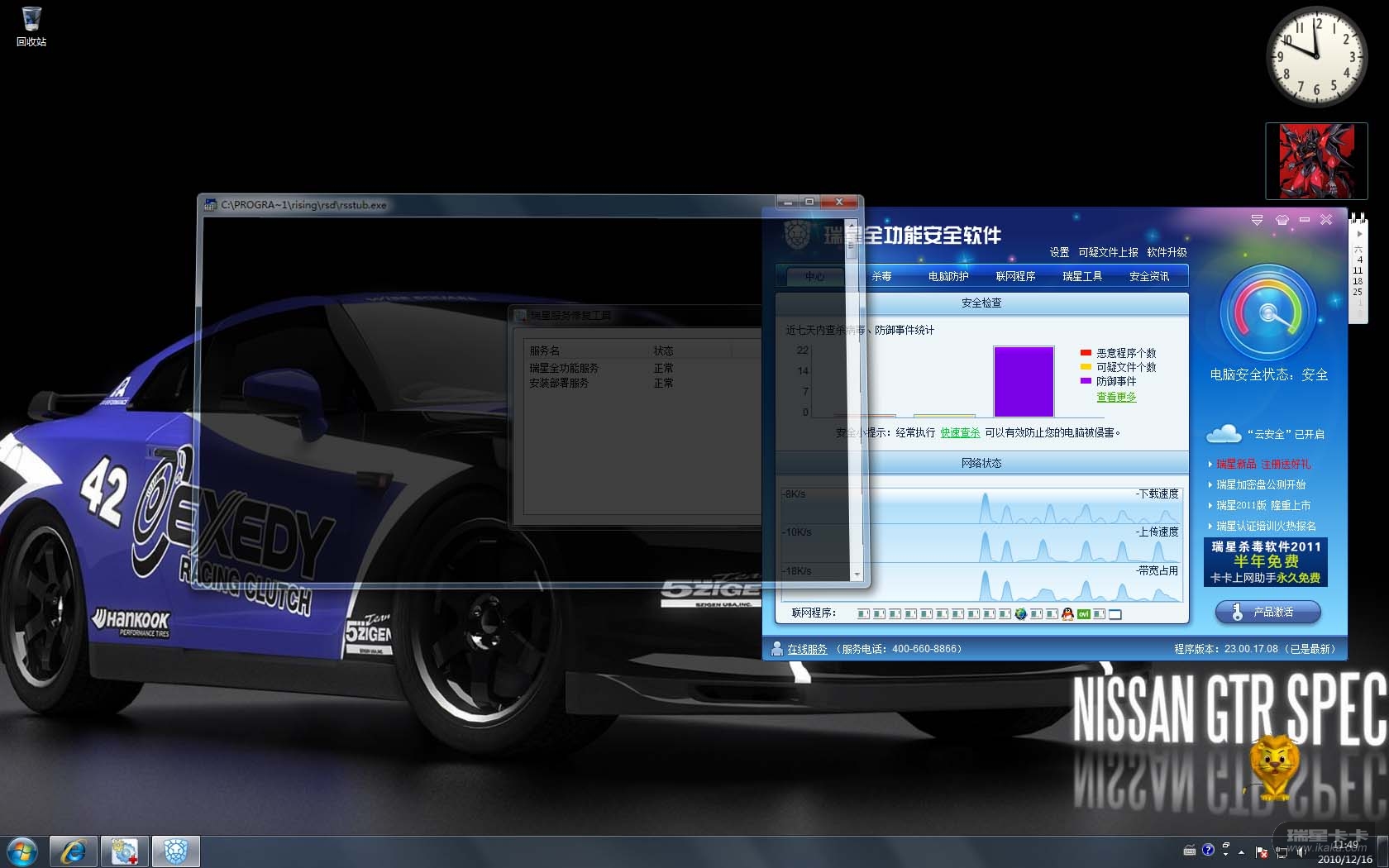The image size is (1389, 868).
Task: Click the online service person icon
Action: [776, 649]
